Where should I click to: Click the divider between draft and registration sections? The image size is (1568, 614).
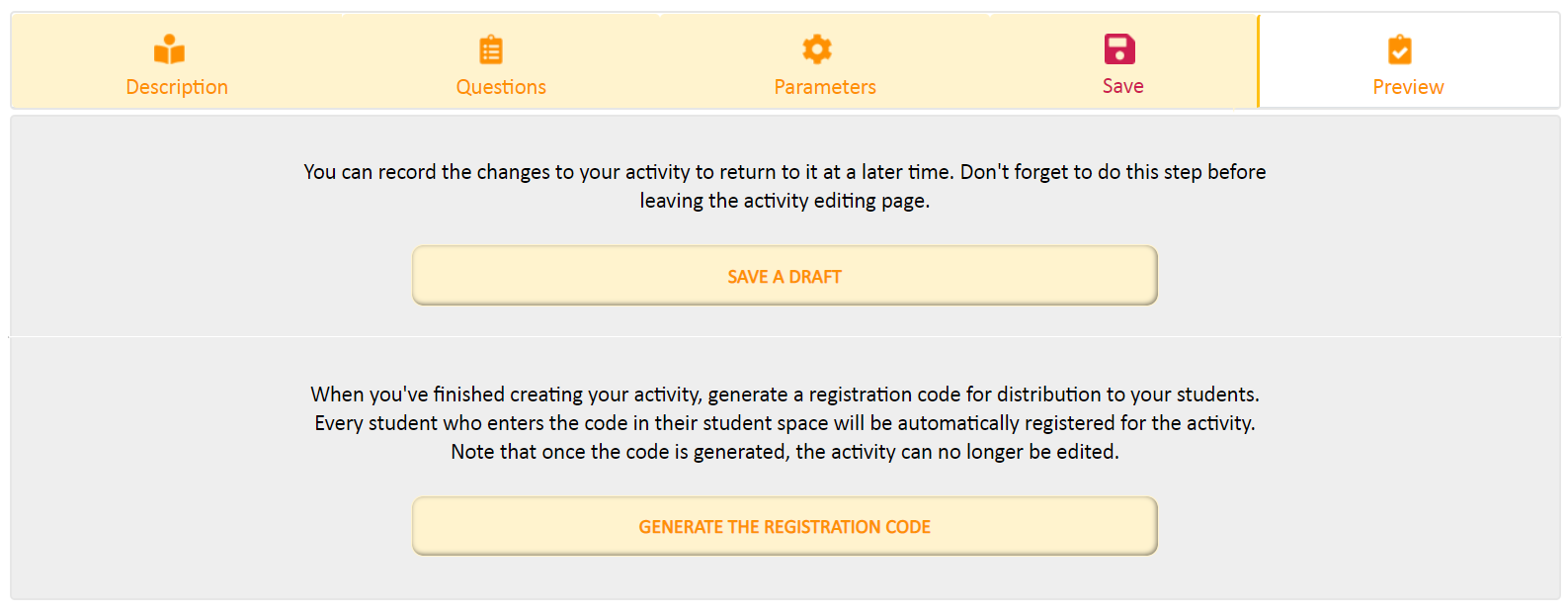tap(784, 337)
